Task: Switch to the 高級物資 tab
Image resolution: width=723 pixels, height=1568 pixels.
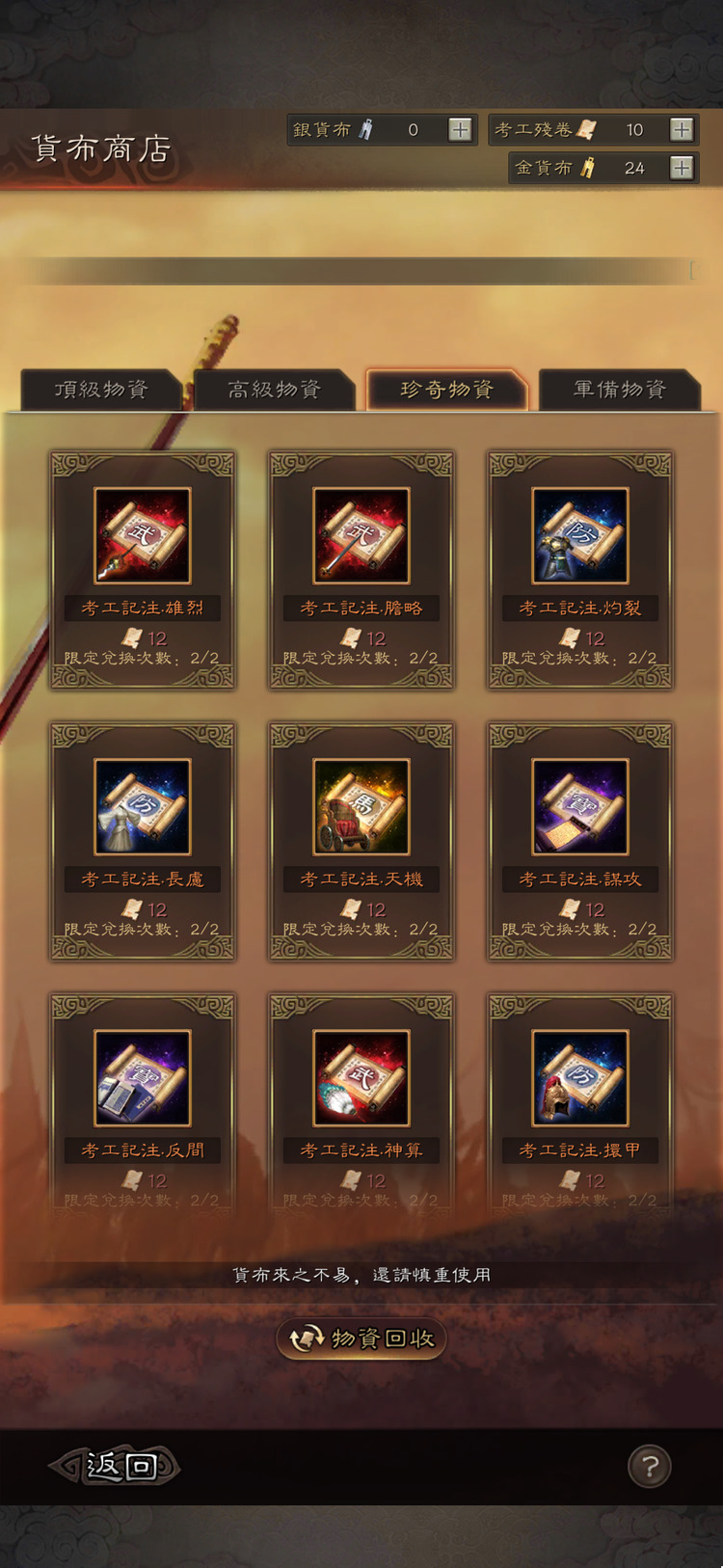Action: click(274, 390)
